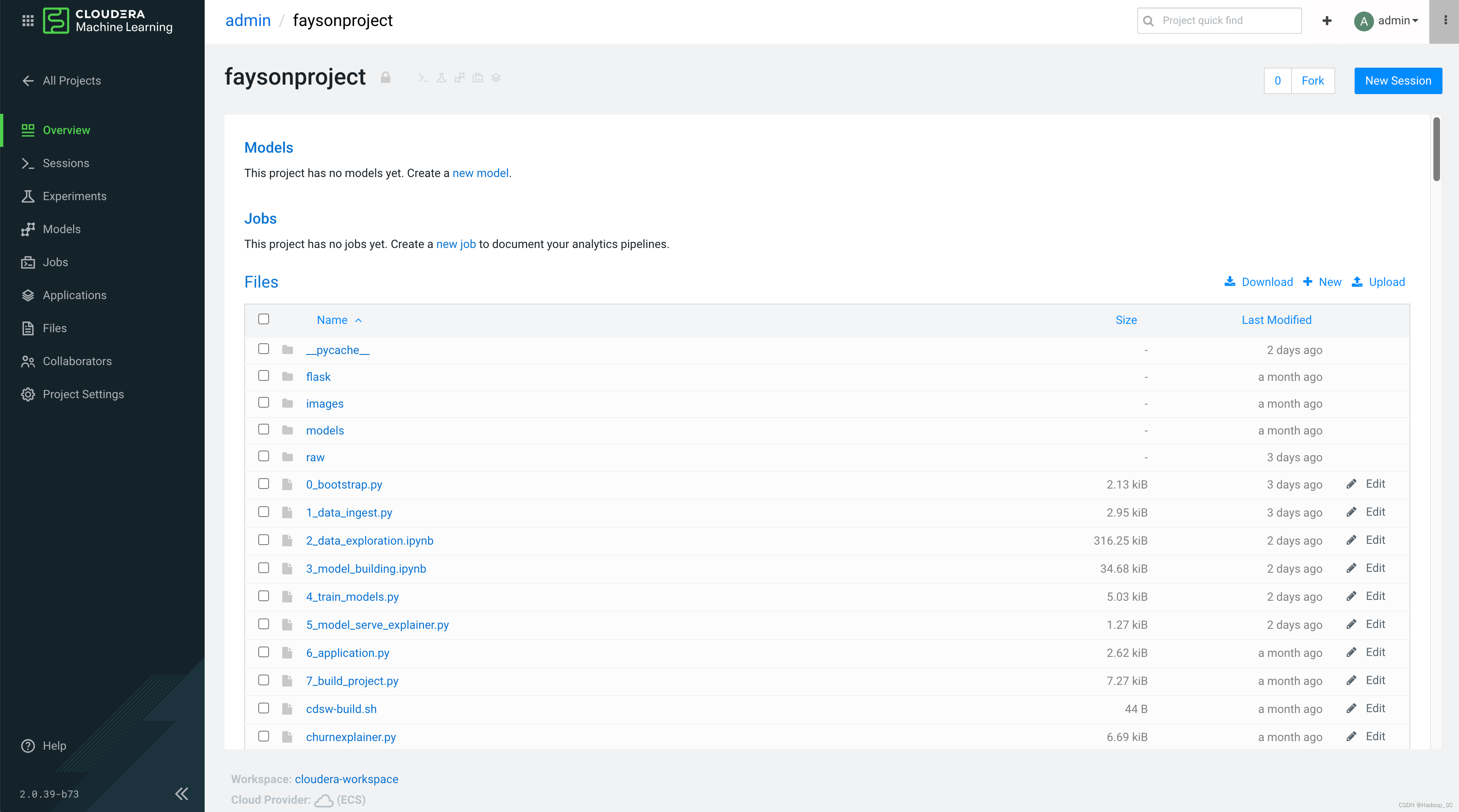Click the plus icon in top bar

click(x=1327, y=21)
